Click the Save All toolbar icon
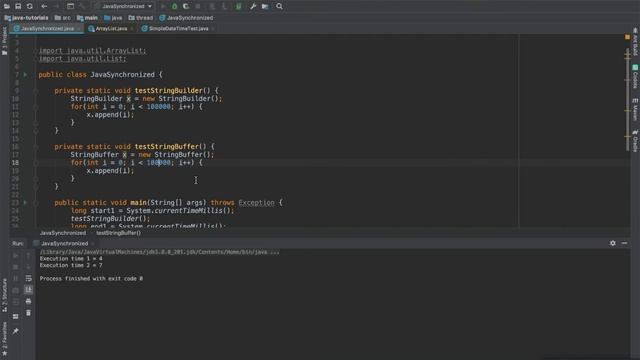Screen dimensions: 640x360 click(18, 6)
